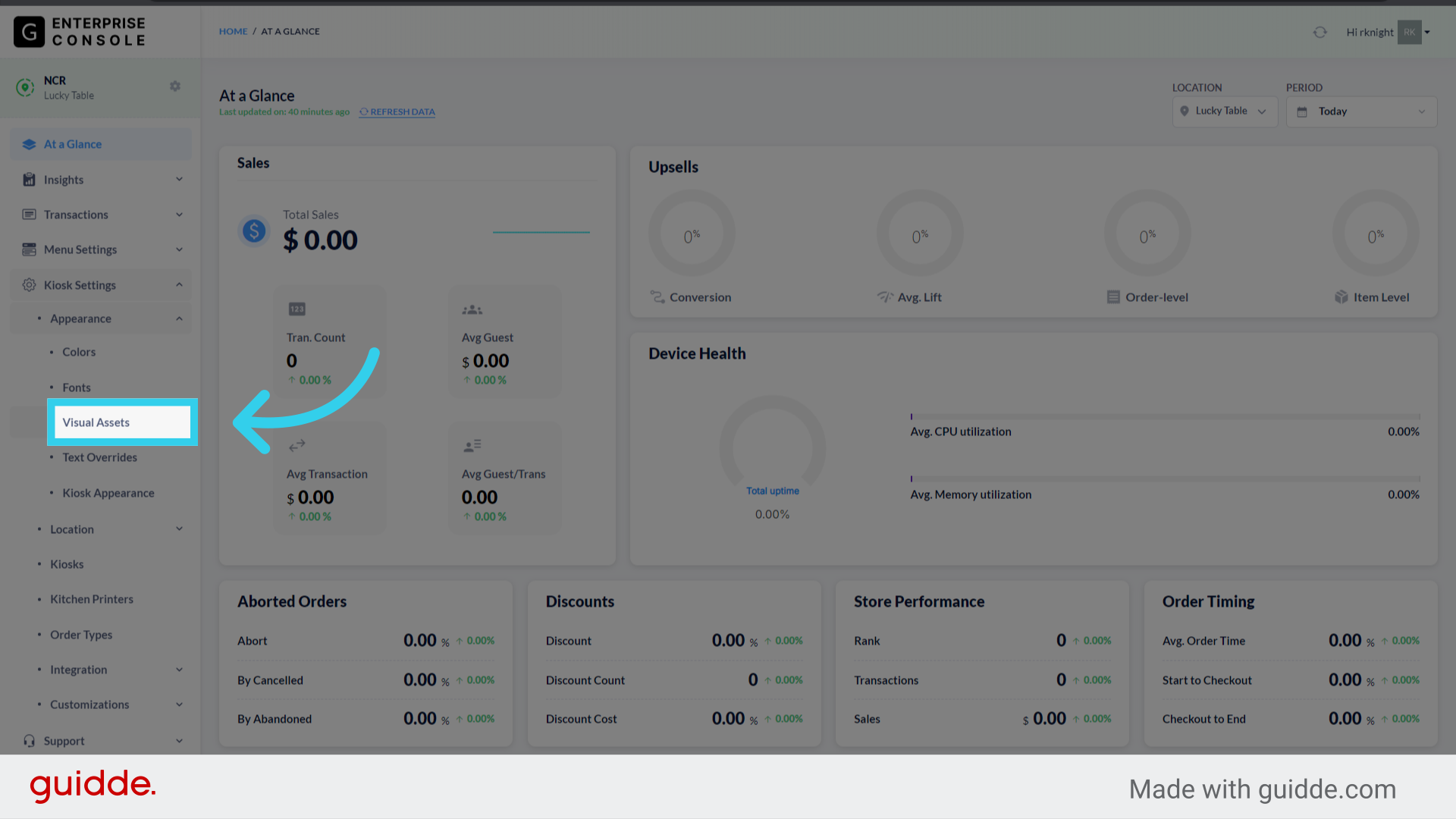Click the Conversion route icon
The height and width of the screenshot is (819, 1456).
coord(657,297)
